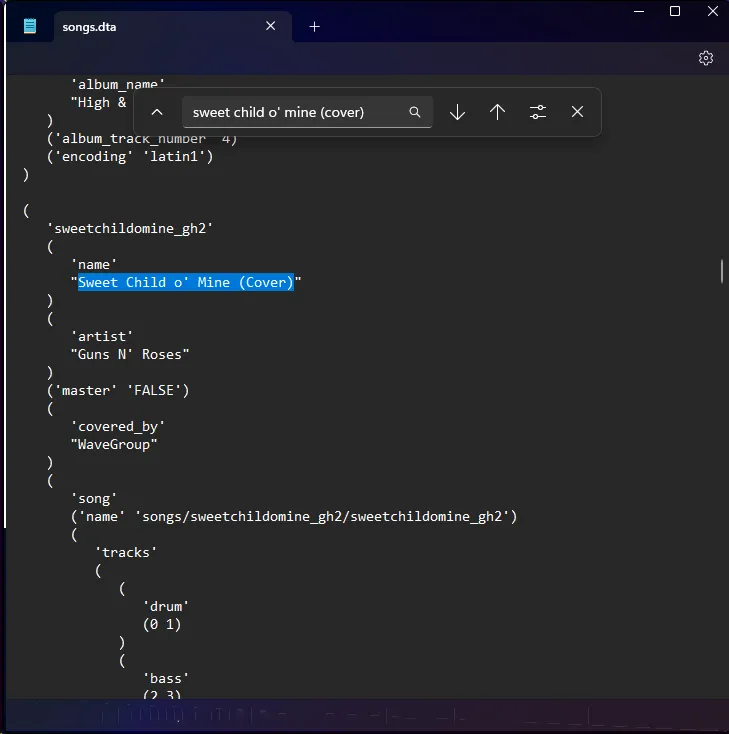Place cursor on "Guns N' Roses" line
Image resolution: width=729 pixels, height=734 pixels.
coord(130,354)
